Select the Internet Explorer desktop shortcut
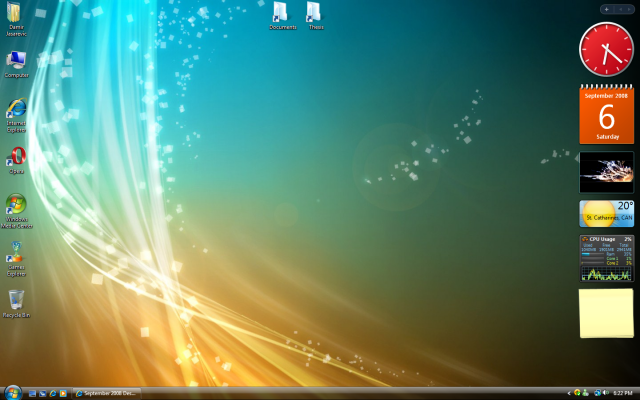The width and height of the screenshot is (640, 400). (16, 115)
